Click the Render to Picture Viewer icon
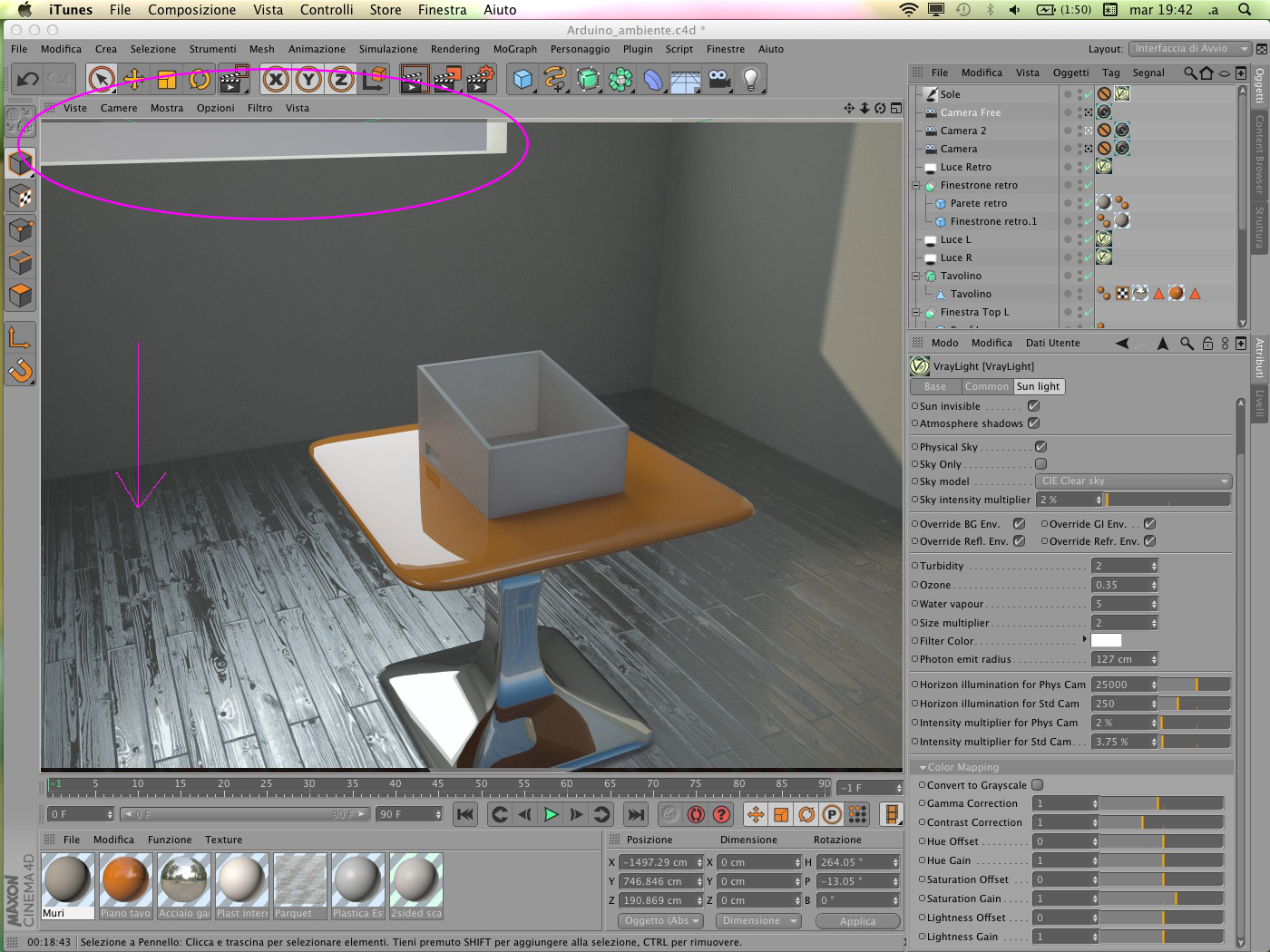 [445, 80]
